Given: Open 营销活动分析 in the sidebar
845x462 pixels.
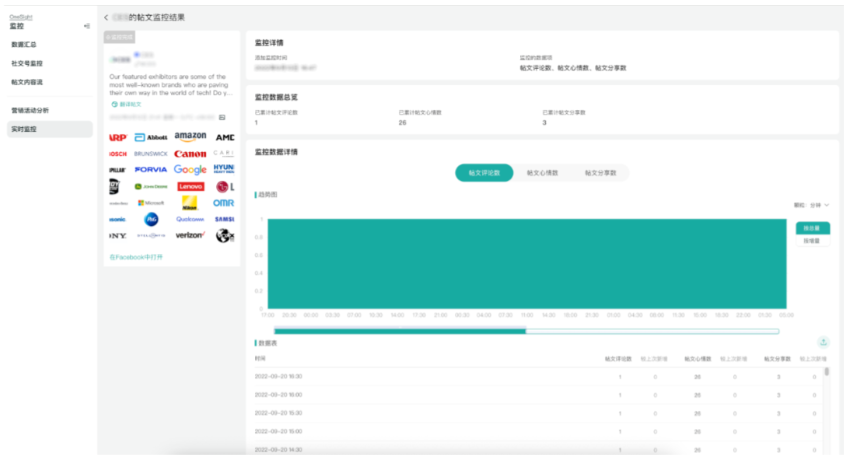Looking at the screenshot, I should (30, 111).
